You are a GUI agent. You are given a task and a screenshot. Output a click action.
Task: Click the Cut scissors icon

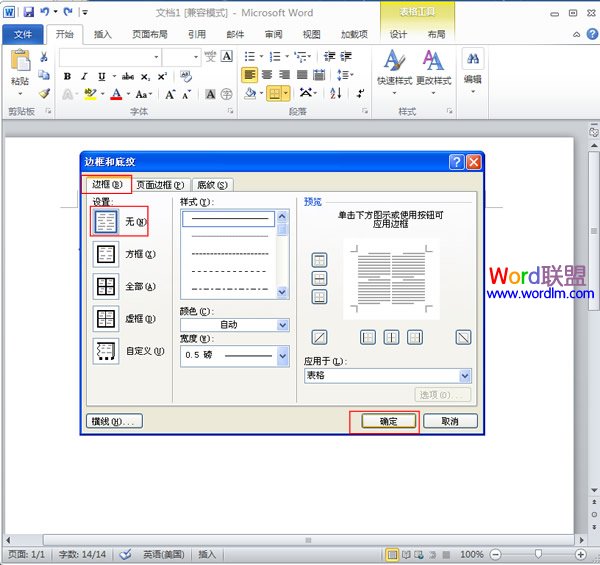[x=44, y=57]
